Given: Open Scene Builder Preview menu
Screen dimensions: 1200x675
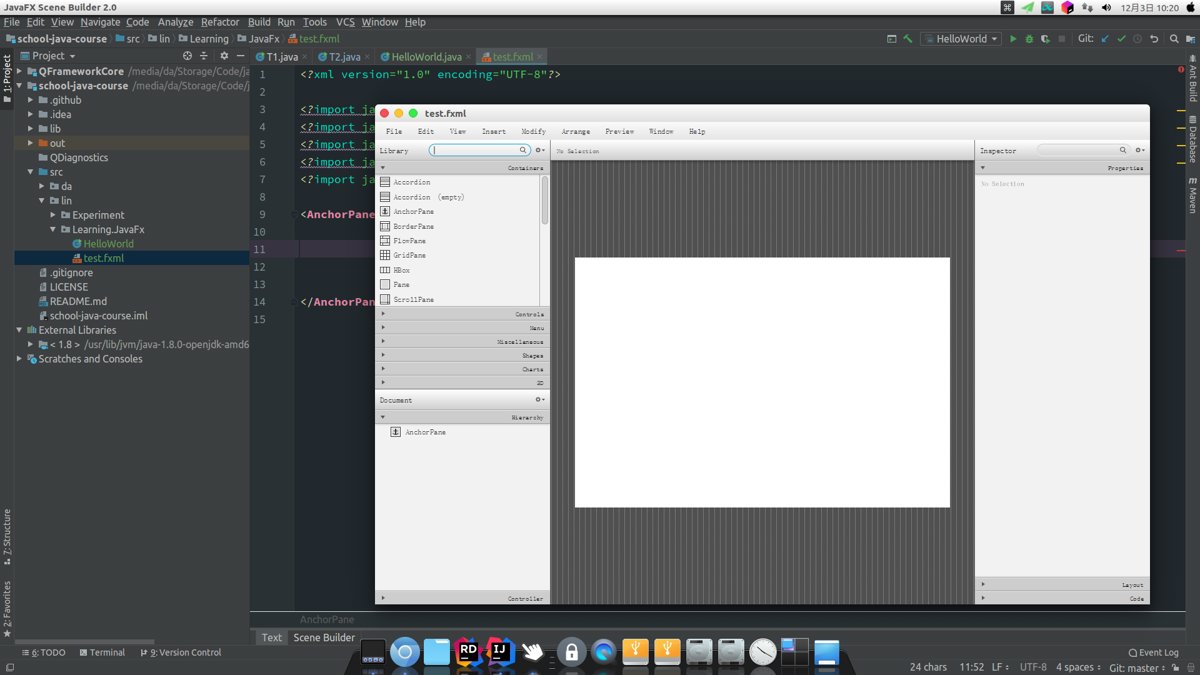Looking at the screenshot, I should (x=619, y=131).
